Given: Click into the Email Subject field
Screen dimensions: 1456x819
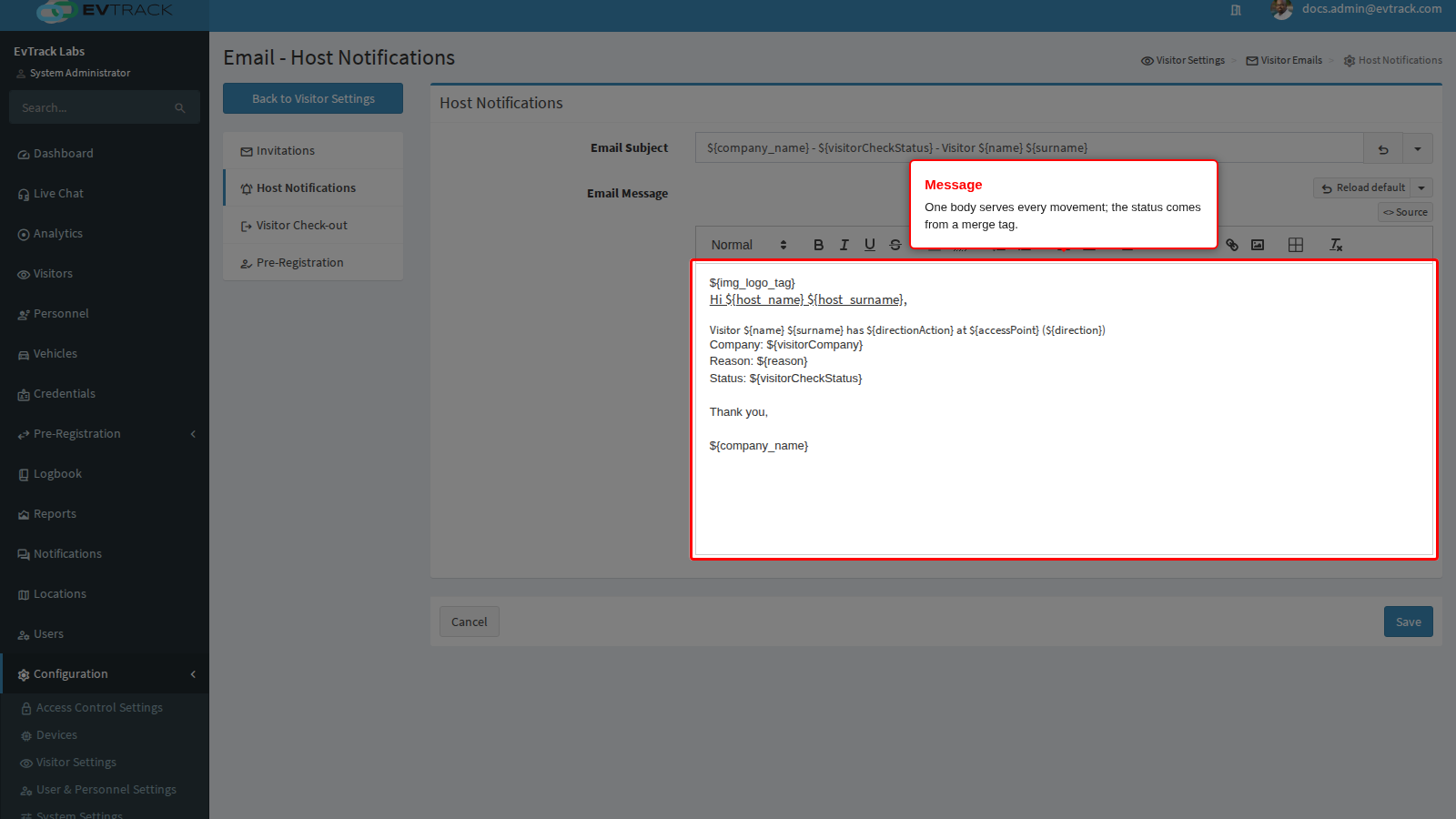Looking at the screenshot, I should [1029, 148].
